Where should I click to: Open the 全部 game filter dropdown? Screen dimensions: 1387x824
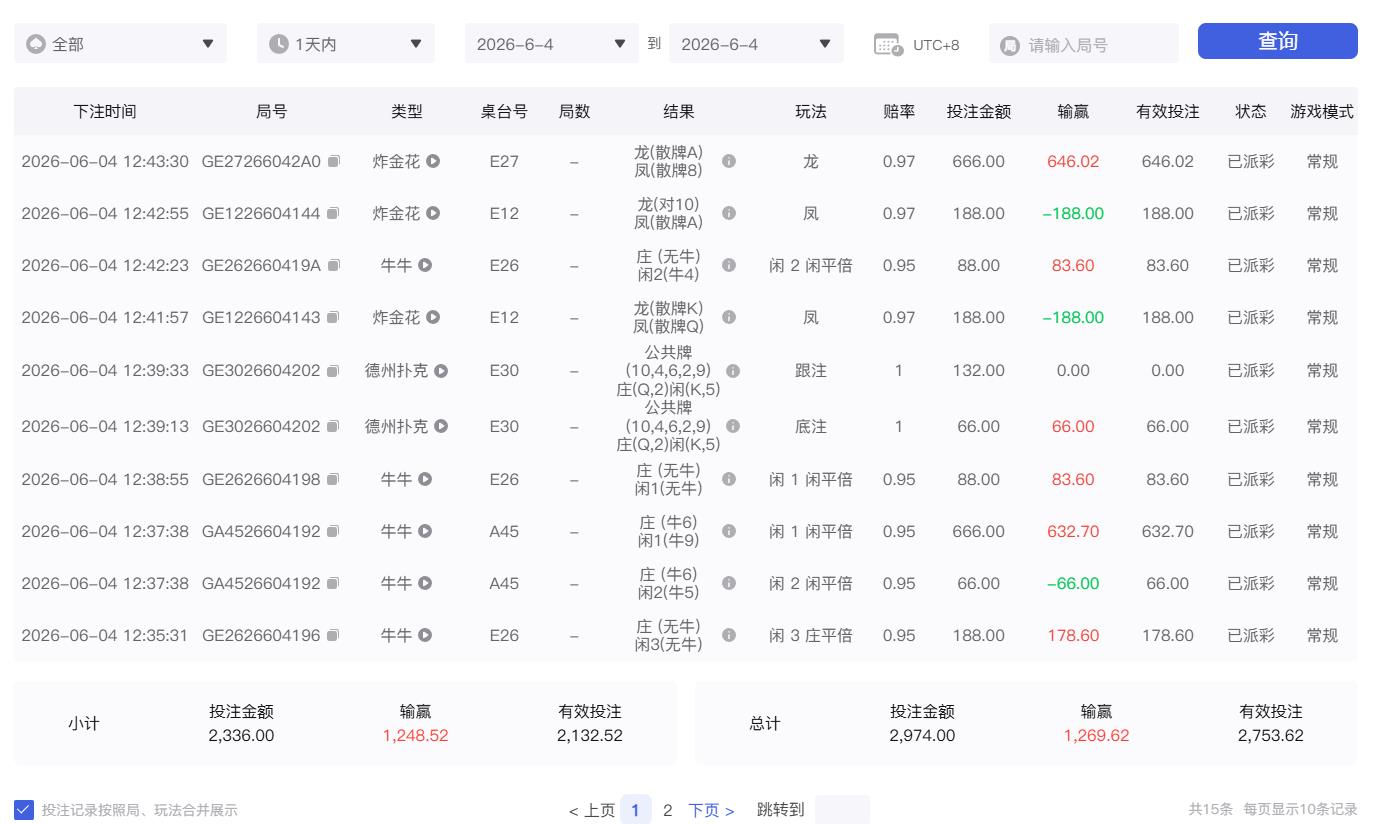[120, 44]
